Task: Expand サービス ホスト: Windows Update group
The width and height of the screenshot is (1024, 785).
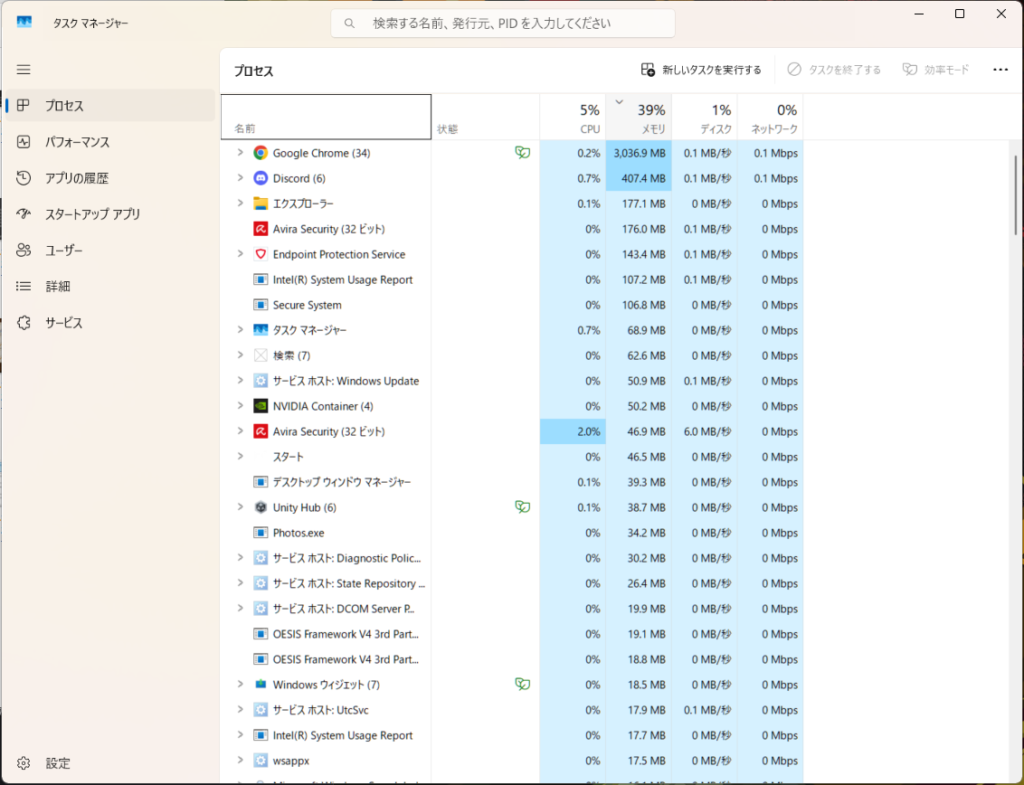Action: (x=240, y=381)
